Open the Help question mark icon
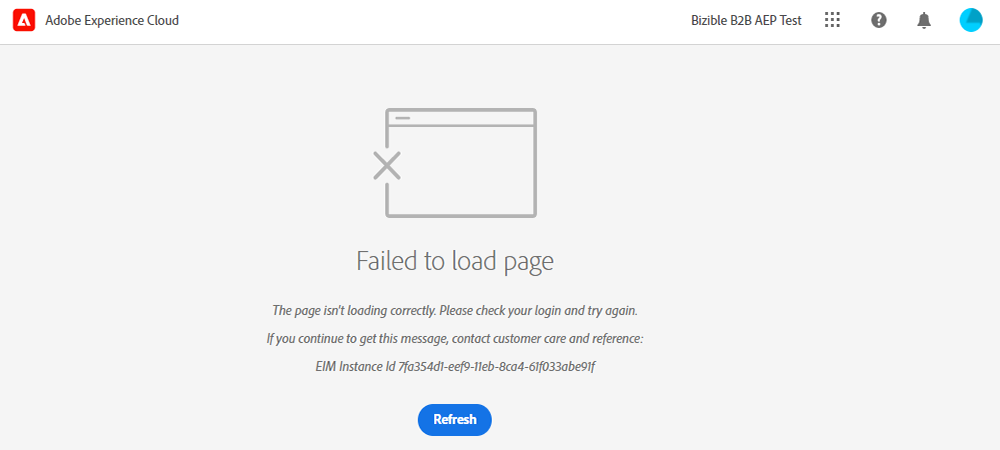This screenshot has height=450, width=1000. coord(879,20)
